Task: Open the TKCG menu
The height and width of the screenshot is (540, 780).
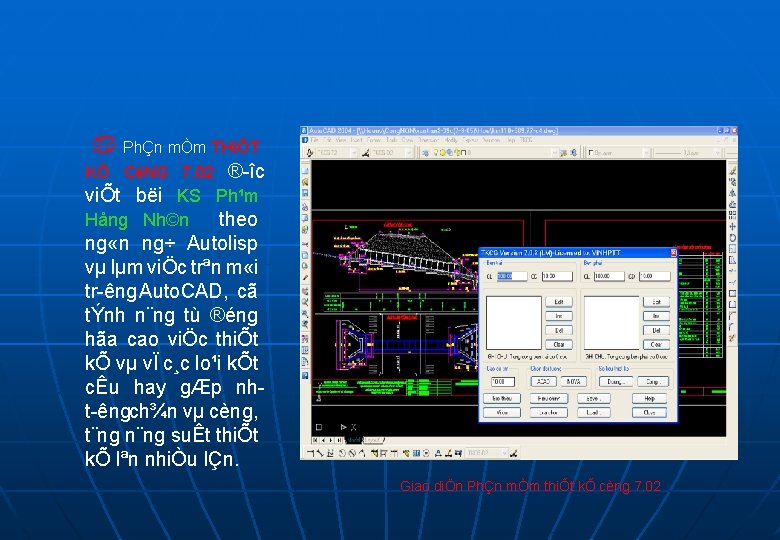Action: click(x=526, y=140)
